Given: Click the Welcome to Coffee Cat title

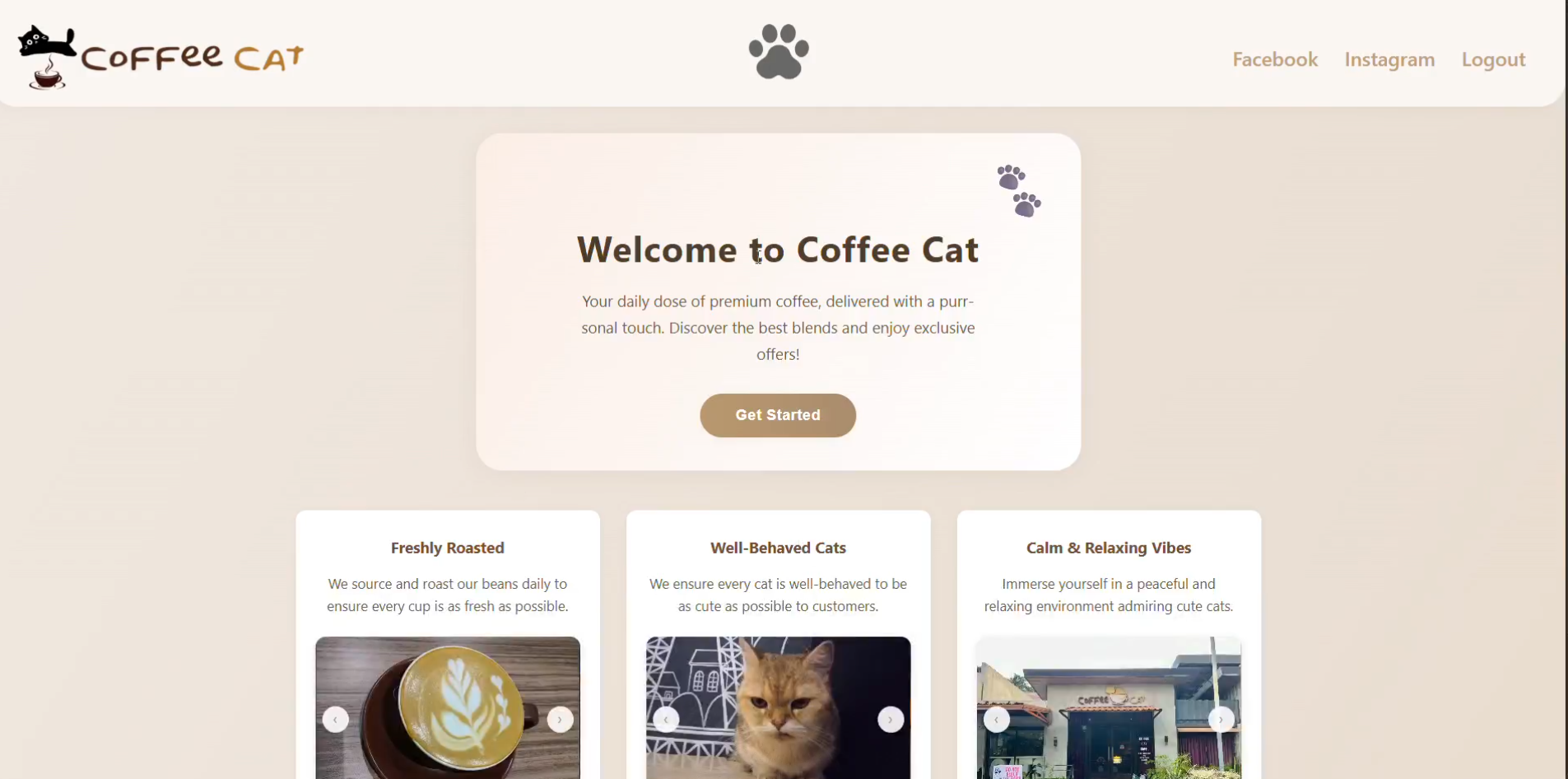Looking at the screenshot, I should tap(778, 250).
